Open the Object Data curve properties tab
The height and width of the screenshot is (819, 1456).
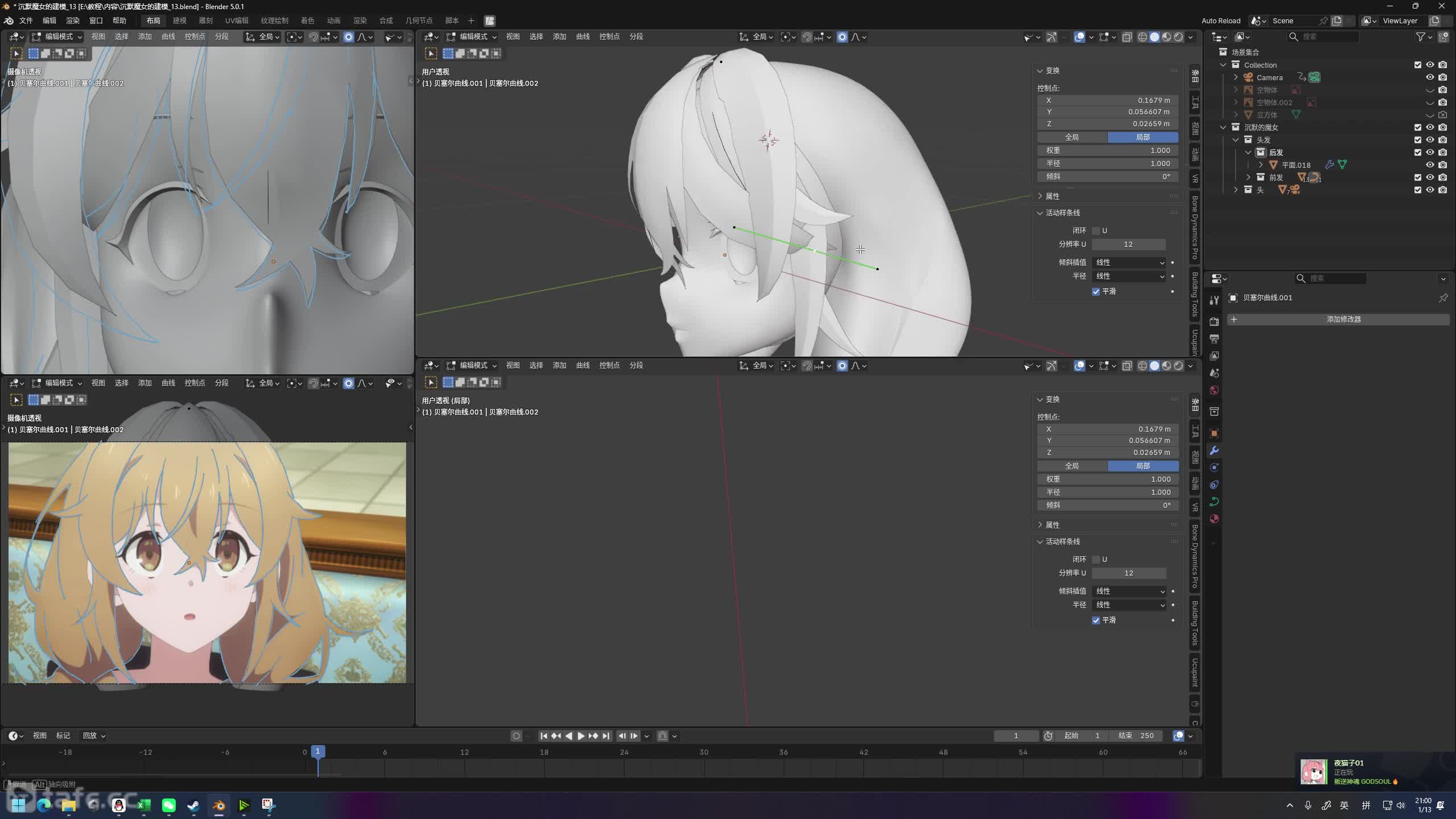[1214, 502]
